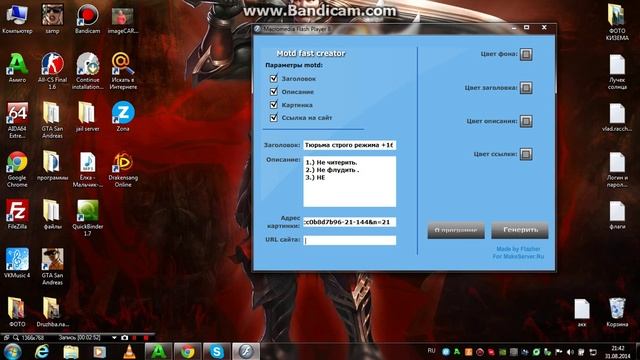The image size is (640, 360).
Task: Focus the Адрес картинки field
Action: (349, 222)
